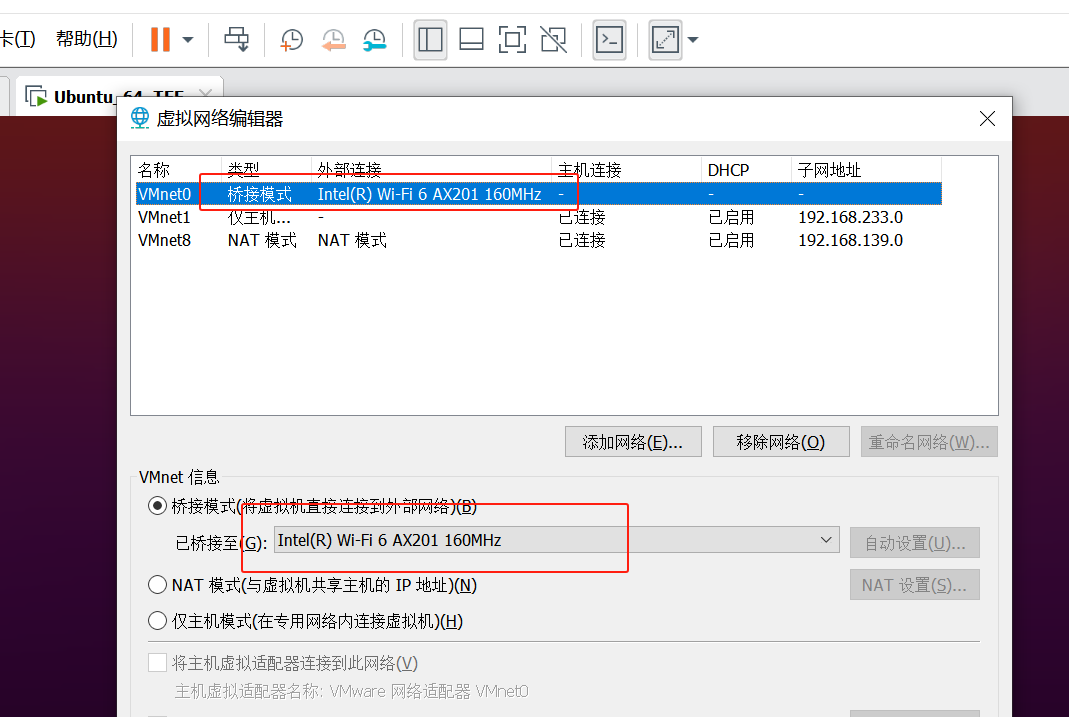Toggle the thumbnail bar view
This screenshot has width=1069, height=717.
pyautogui.click(x=471, y=40)
